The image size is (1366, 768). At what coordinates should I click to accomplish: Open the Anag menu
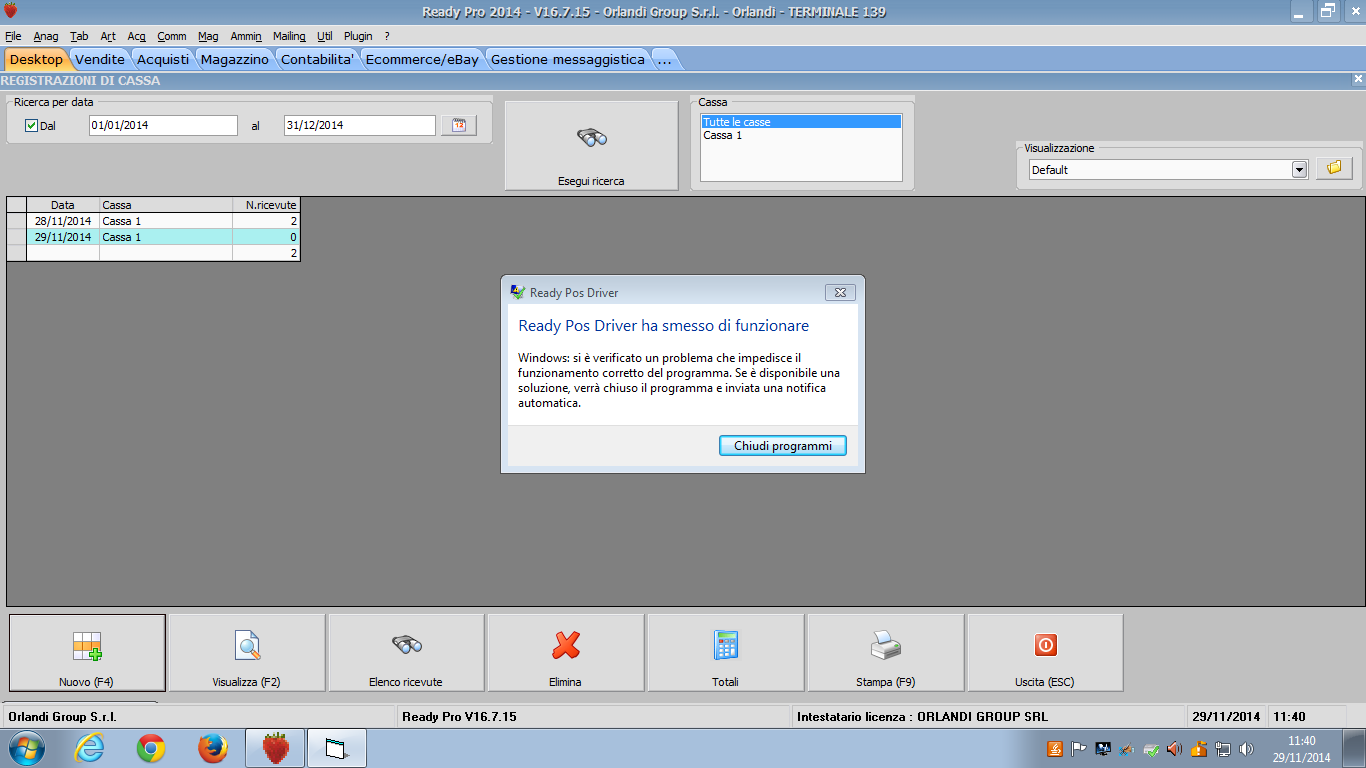click(46, 36)
